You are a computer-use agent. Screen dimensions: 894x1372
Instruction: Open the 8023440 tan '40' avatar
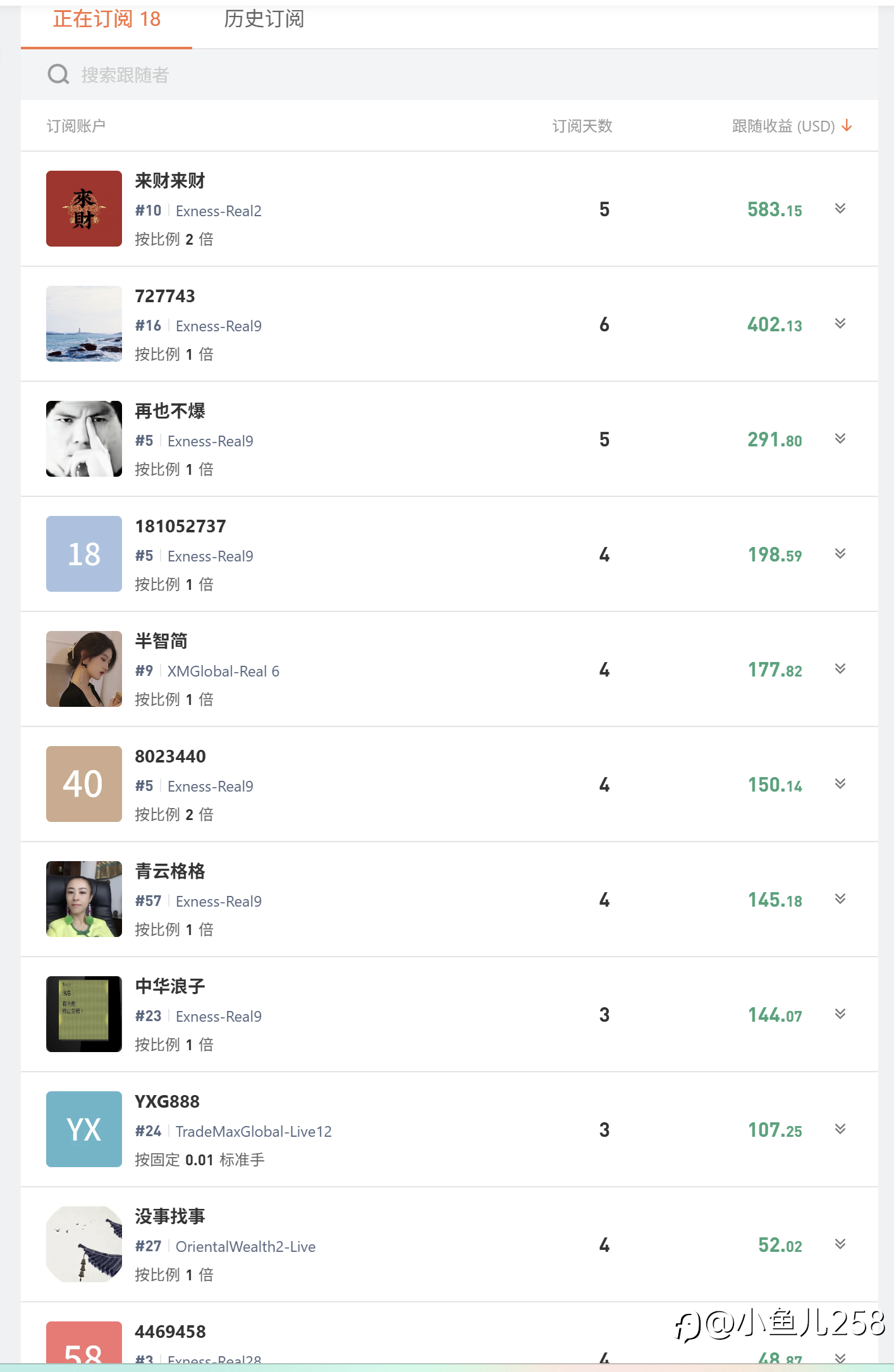tap(84, 784)
